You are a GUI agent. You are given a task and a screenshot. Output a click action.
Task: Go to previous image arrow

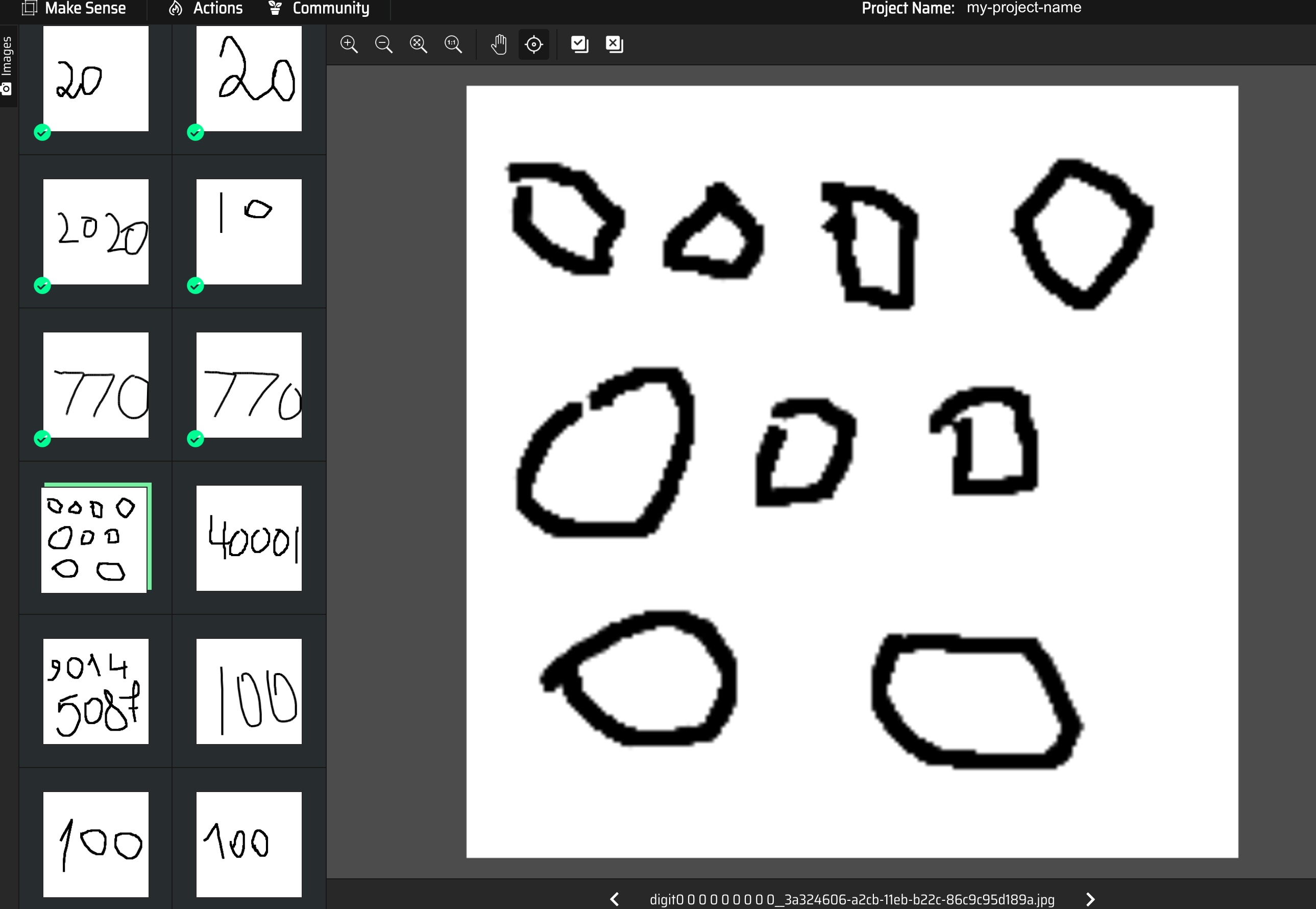[x=614, y=899]
